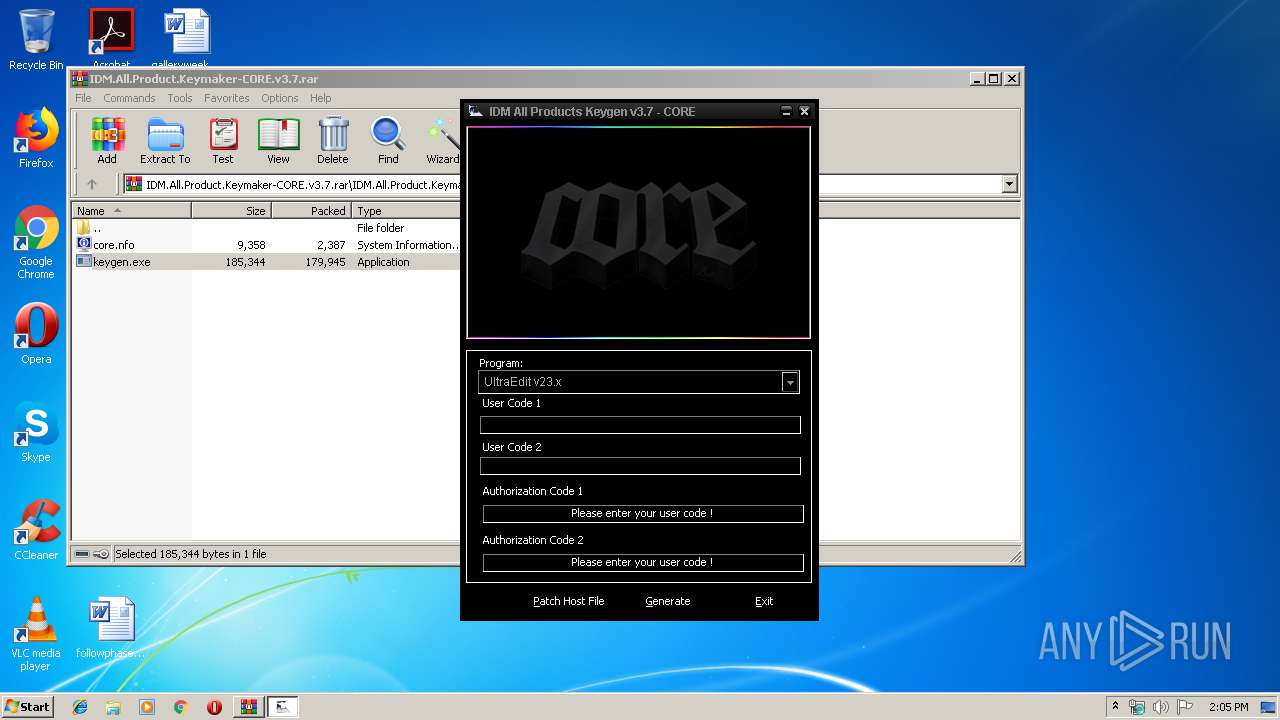Click the taskbar clock showing 2:05 PM
Viewport: 1280px width, 720px height.
[1228, 707]
